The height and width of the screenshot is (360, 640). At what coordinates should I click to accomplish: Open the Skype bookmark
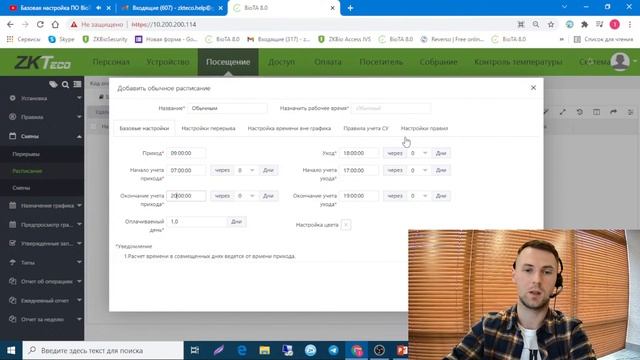pyautogui.click(x=61, y=39)
